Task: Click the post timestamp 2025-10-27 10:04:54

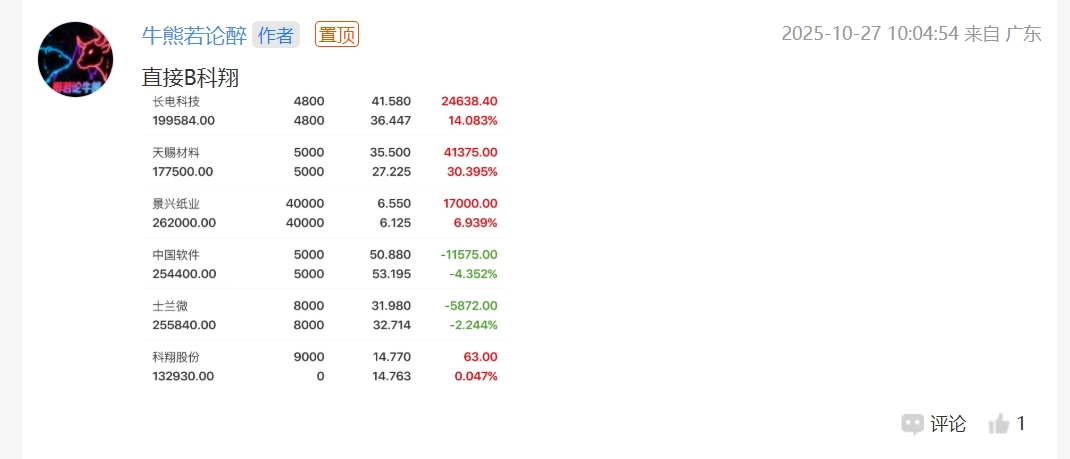Action: 869,33
